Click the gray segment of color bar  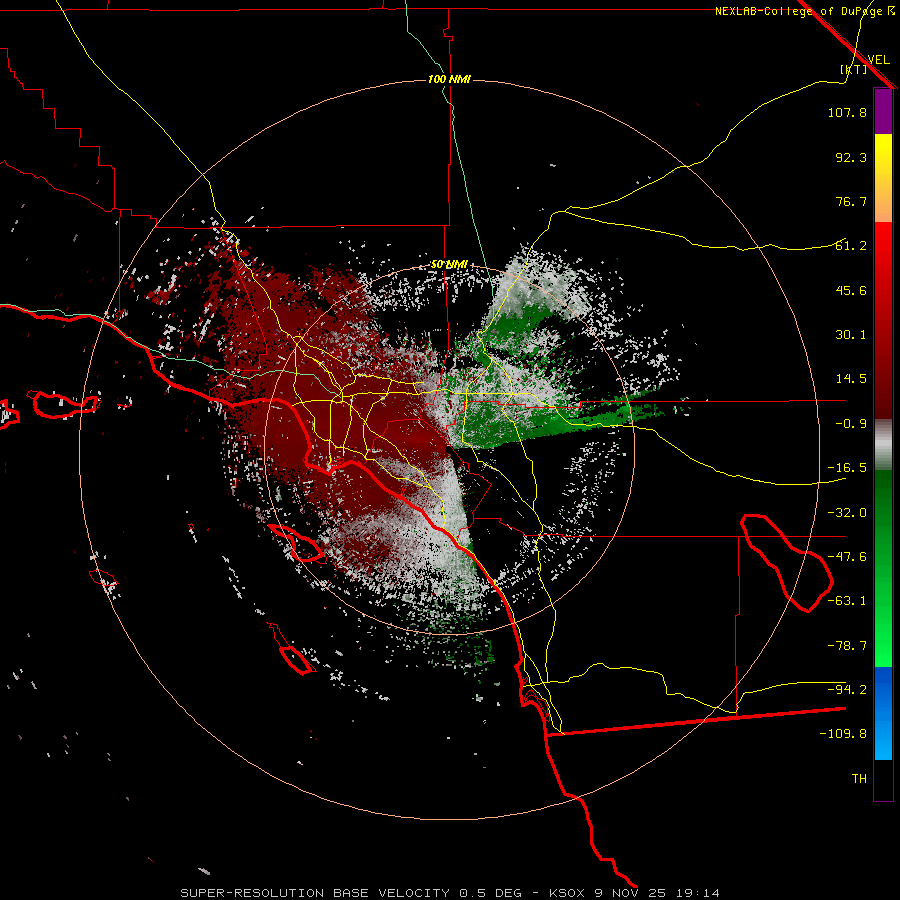coord(883,445)
